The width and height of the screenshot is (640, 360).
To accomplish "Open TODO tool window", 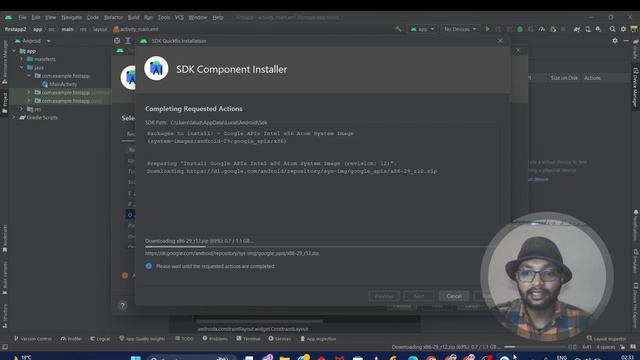I will (184, 339).
